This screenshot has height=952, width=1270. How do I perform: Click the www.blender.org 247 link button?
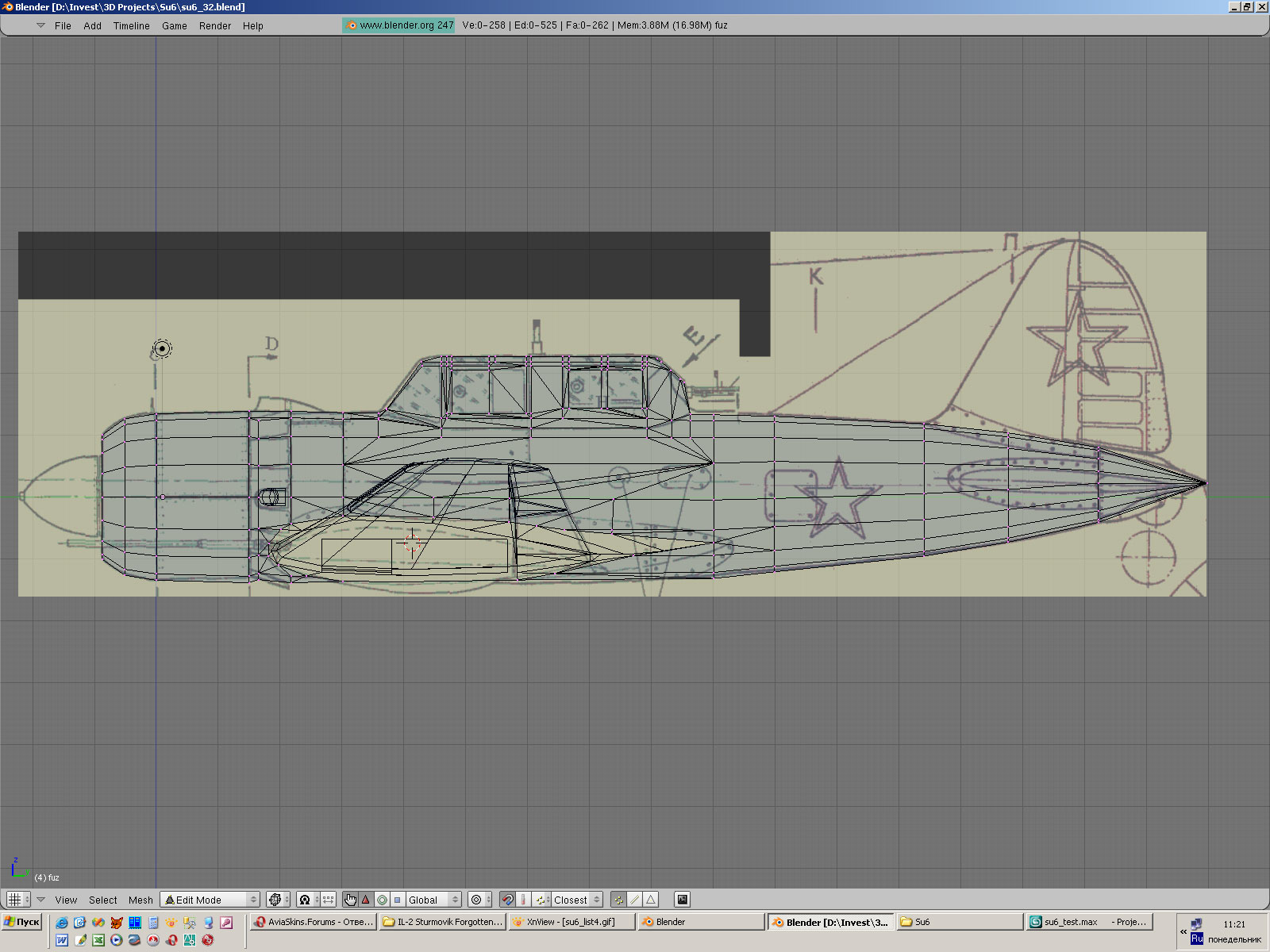[x=399, y=25]
